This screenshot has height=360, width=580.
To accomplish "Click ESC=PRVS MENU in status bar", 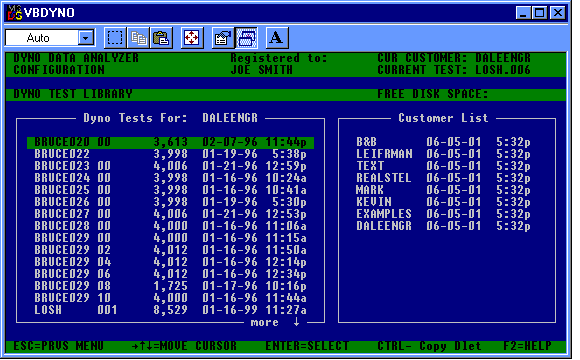I will click(59, 346).
